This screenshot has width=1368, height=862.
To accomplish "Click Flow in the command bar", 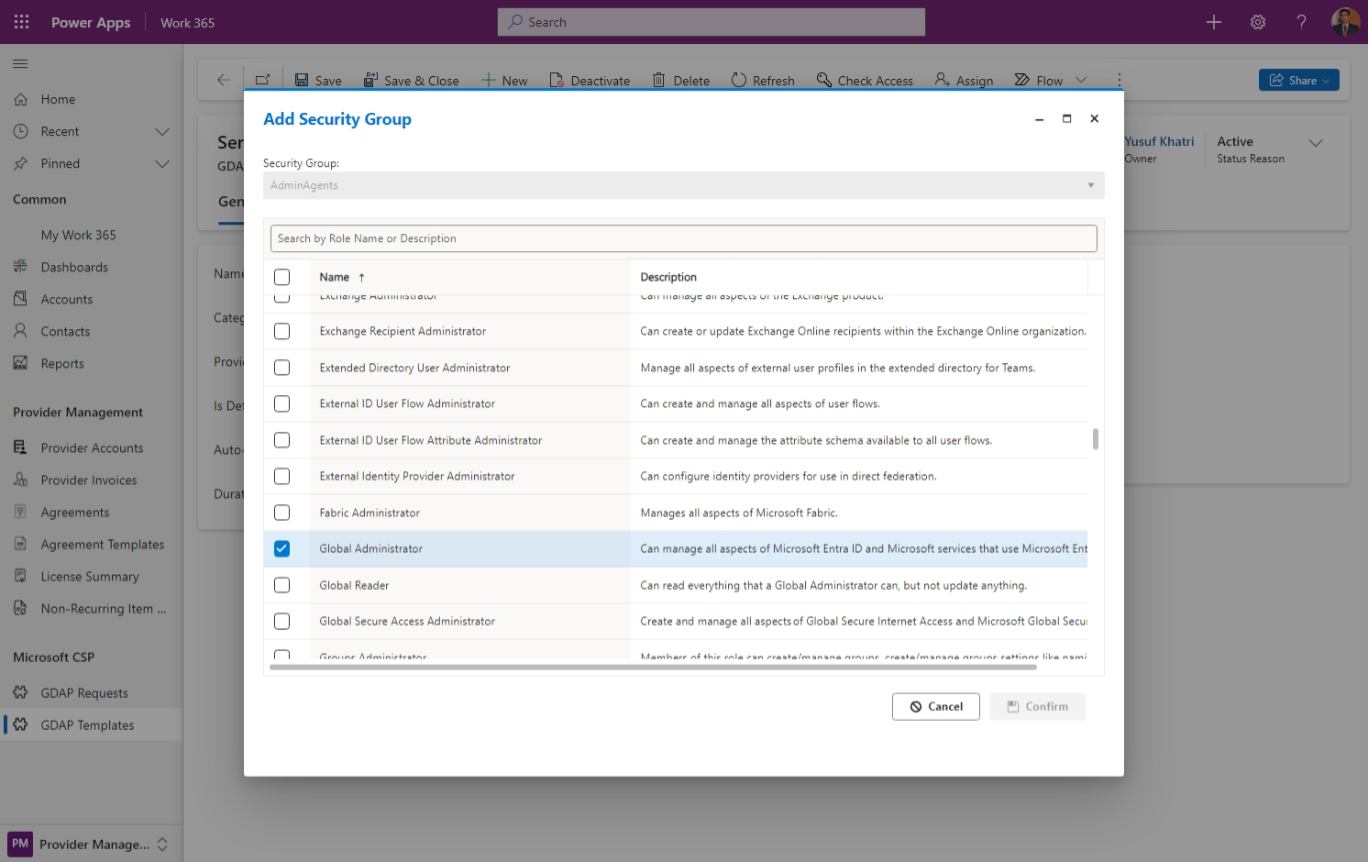I will [1039, 80].
